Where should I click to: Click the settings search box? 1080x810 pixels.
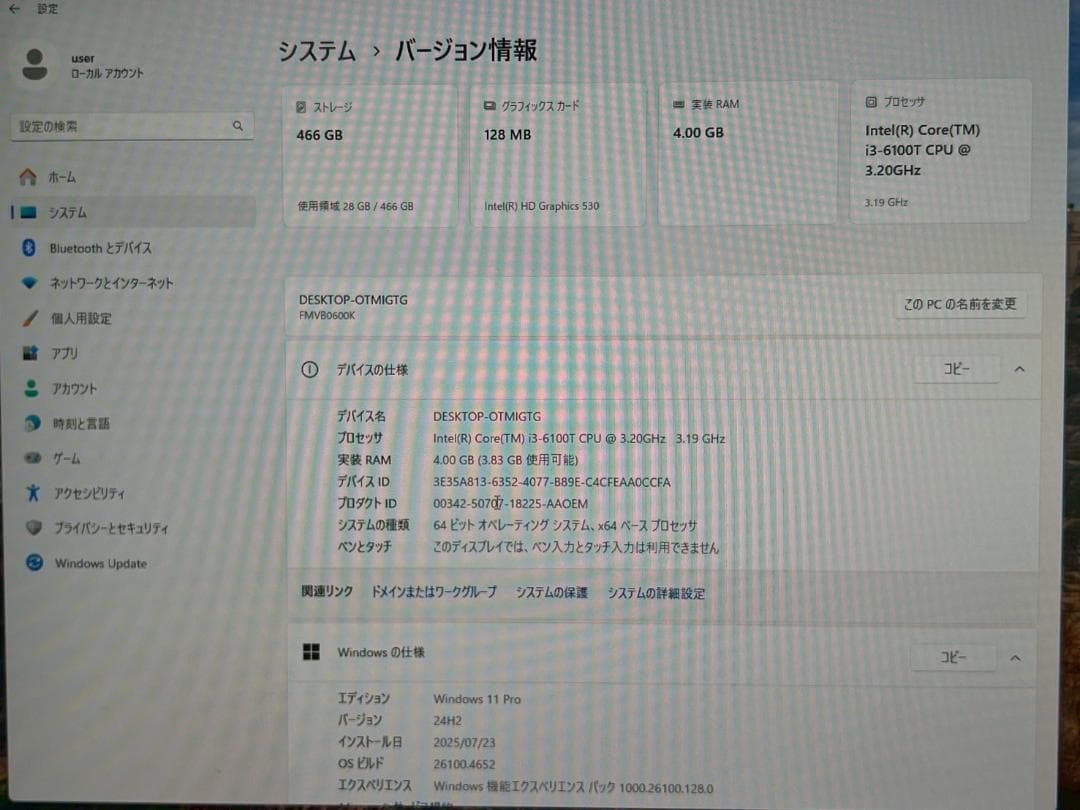tap(130, 126)
